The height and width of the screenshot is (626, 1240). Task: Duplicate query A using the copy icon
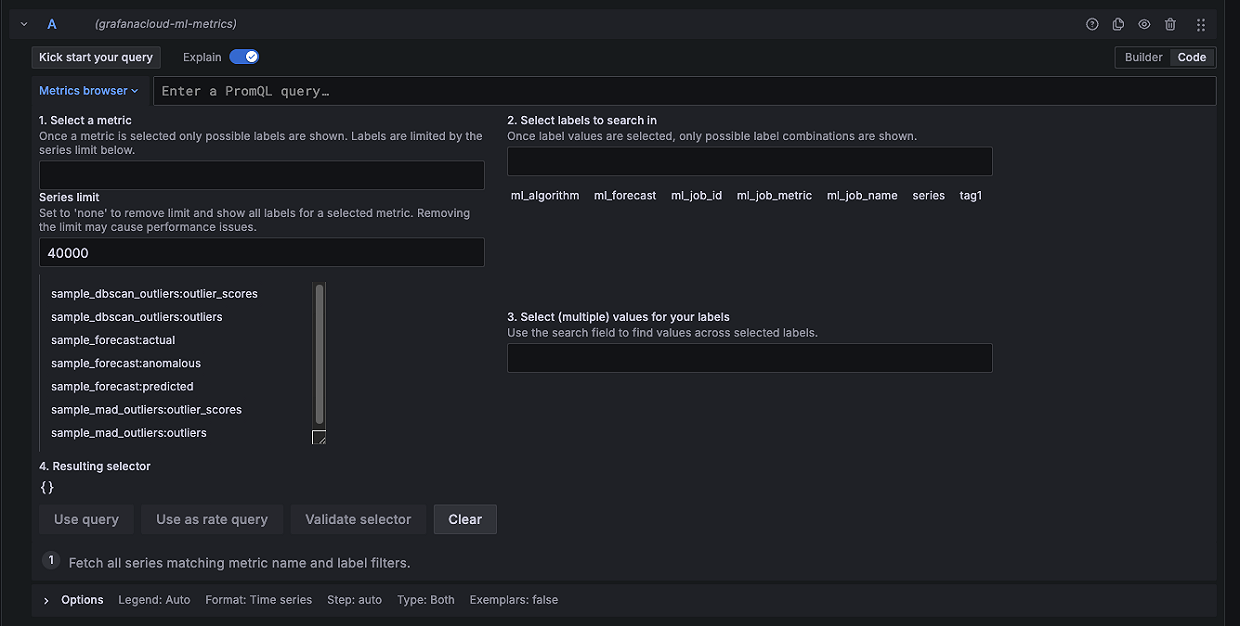click(1118, 24)
